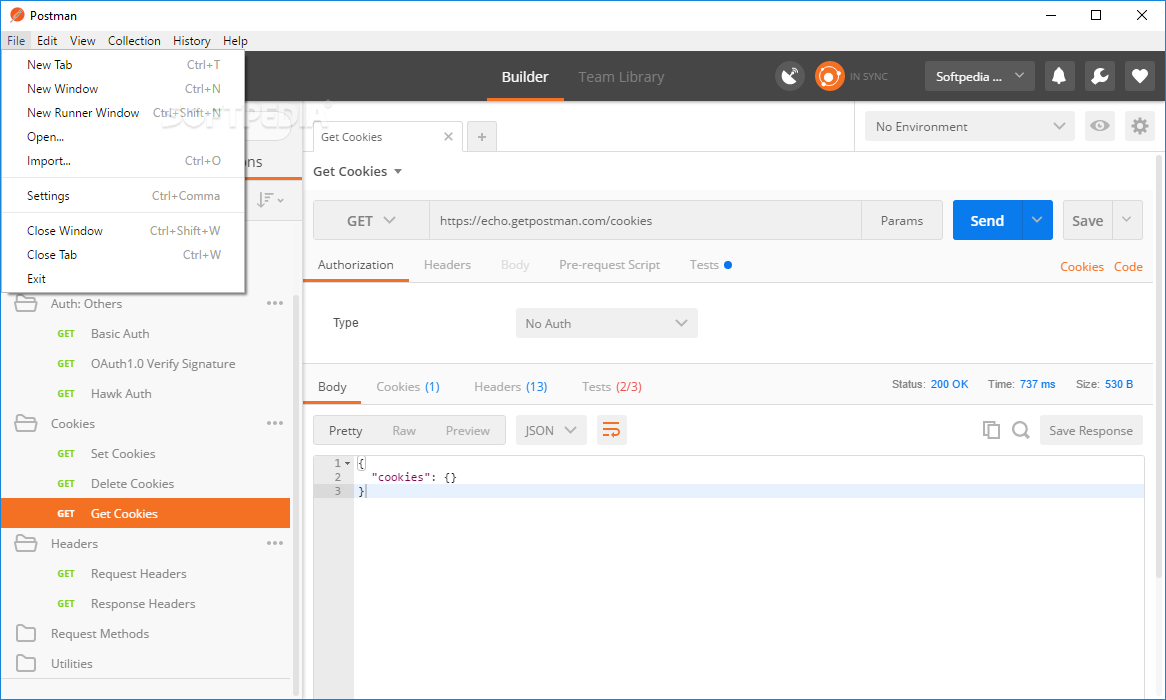Toggle line wrap in response viewer
This screenshot has height=700, width=1166.
coord(611,430)
